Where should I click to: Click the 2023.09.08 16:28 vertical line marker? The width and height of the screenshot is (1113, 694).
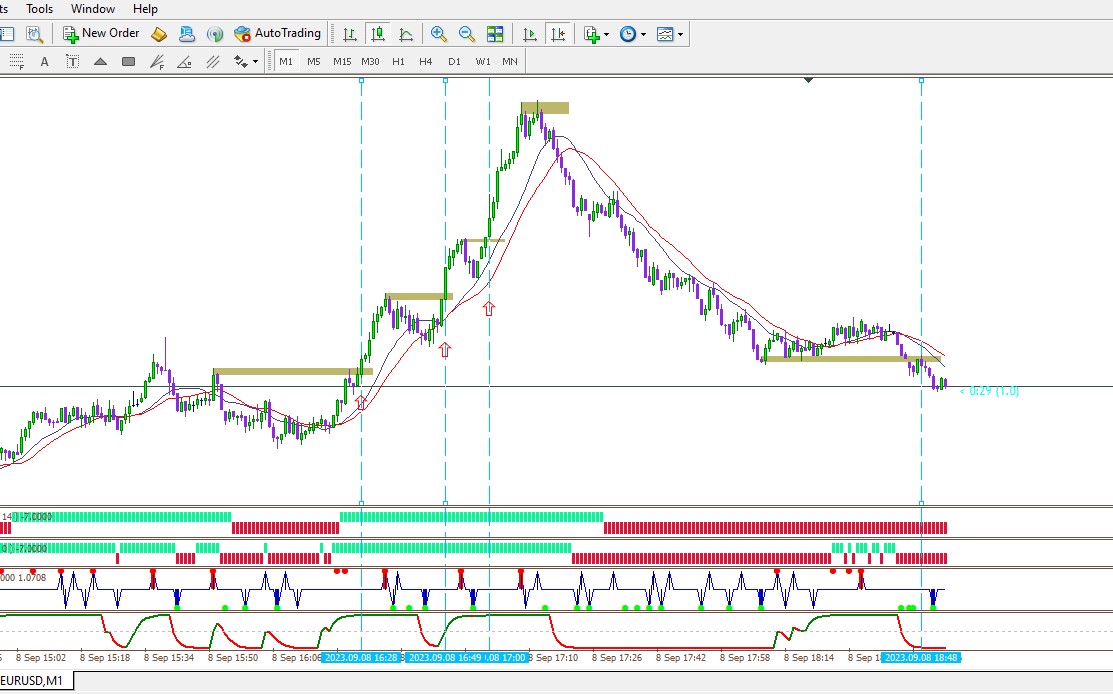click(361, 657)
